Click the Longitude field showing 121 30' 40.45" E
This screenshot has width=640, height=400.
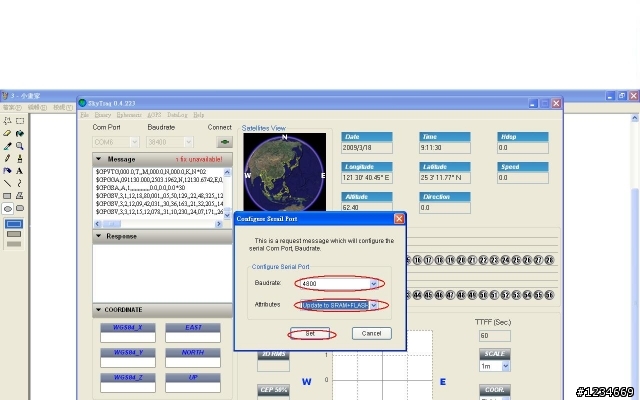367,178
